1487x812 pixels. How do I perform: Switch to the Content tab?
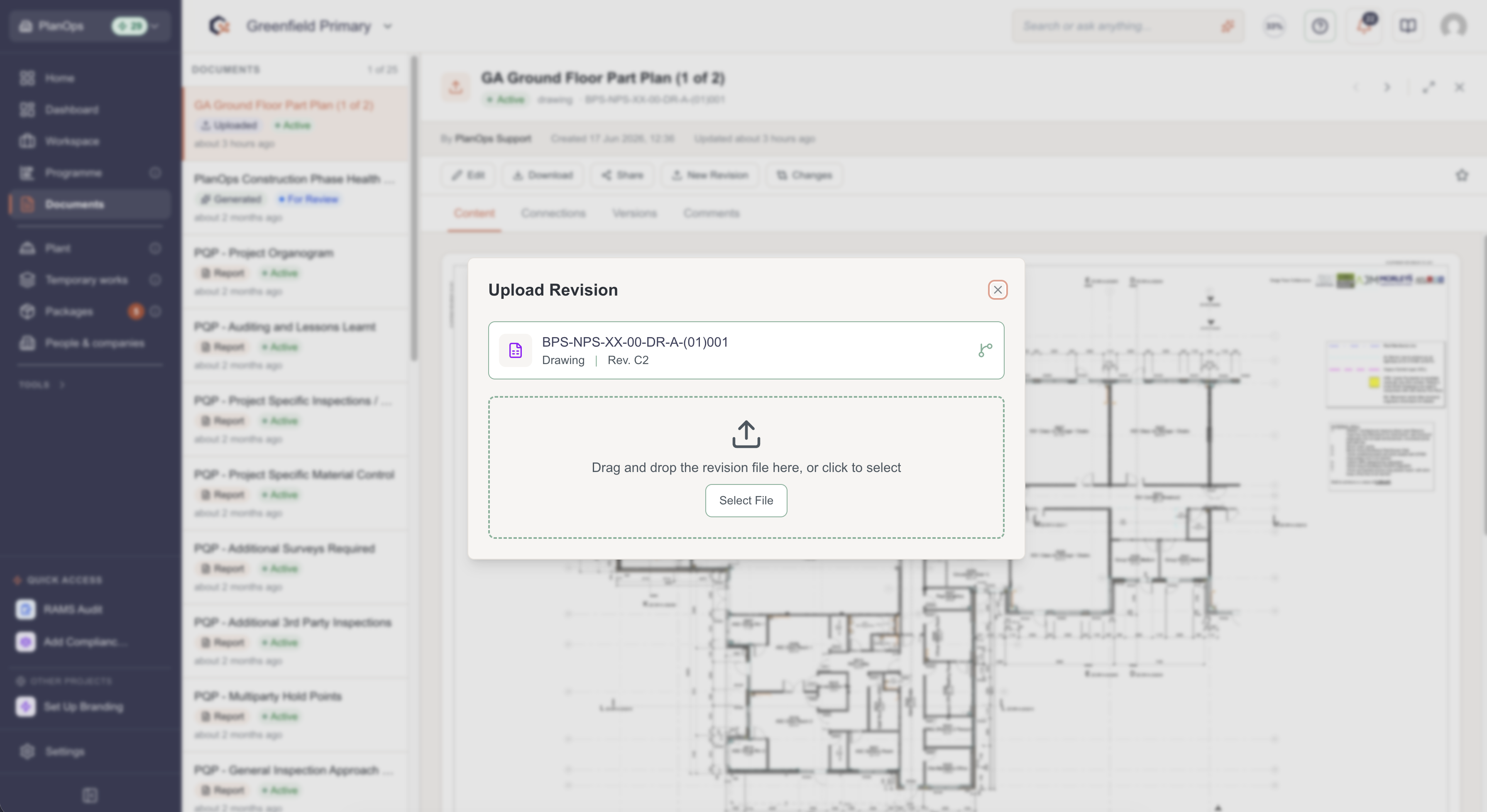[x=474, y=213]
